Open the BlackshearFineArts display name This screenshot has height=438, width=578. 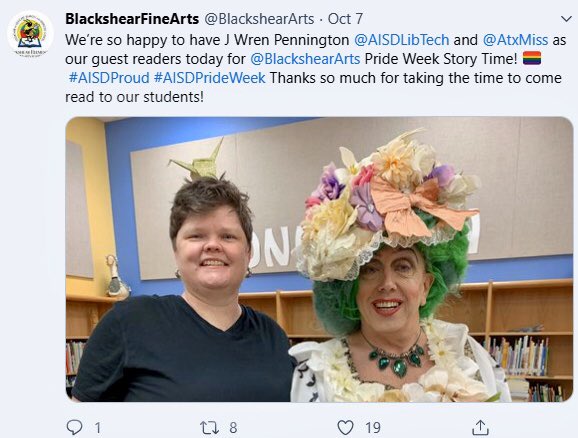[132, 18]
